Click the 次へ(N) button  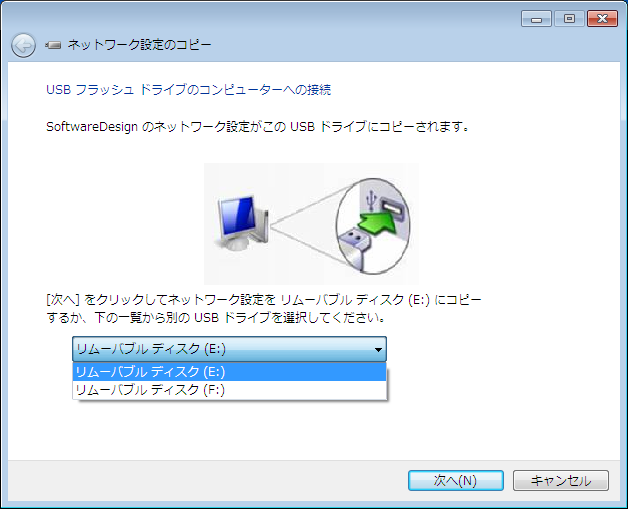click(456, 480)
